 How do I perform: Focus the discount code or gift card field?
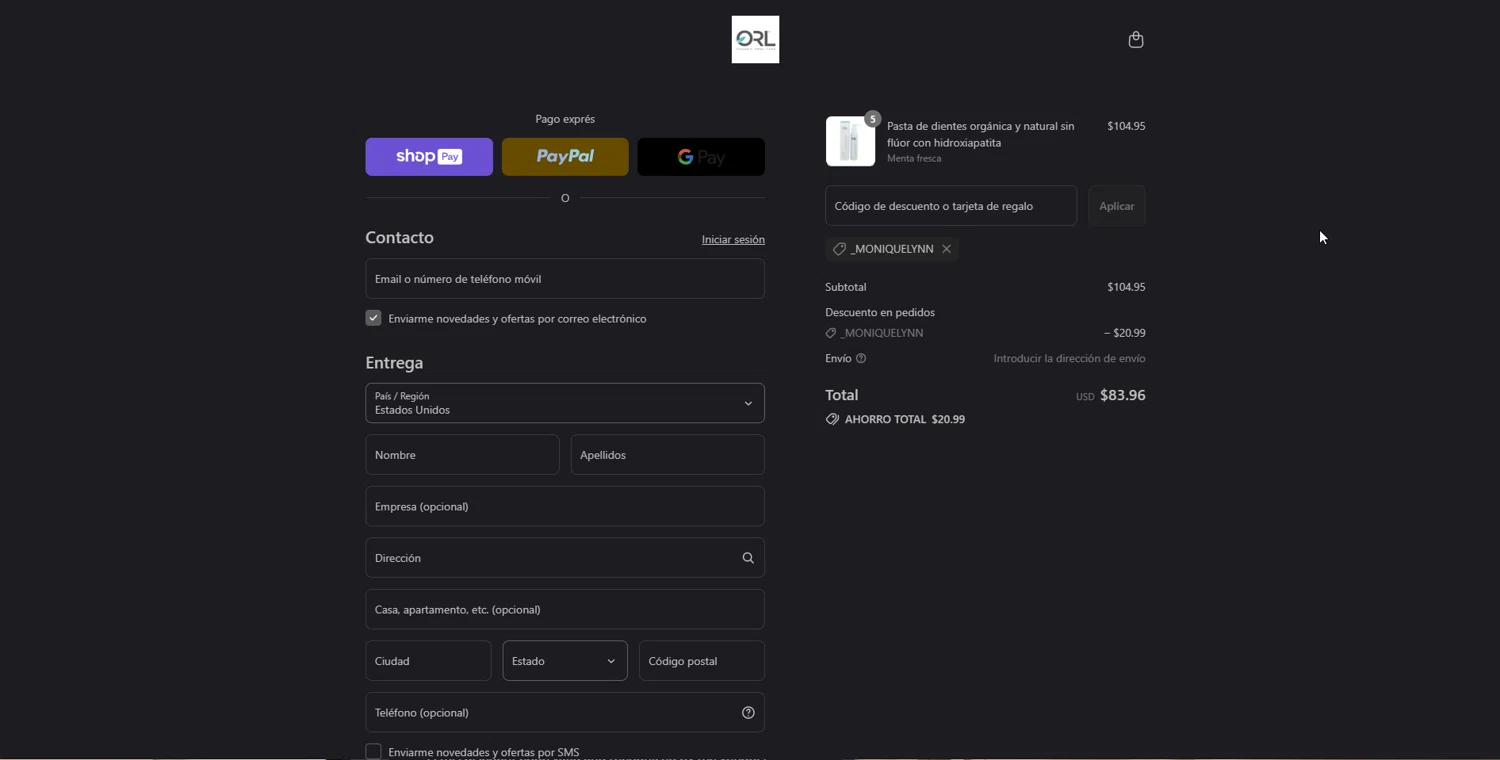[951, 206]
